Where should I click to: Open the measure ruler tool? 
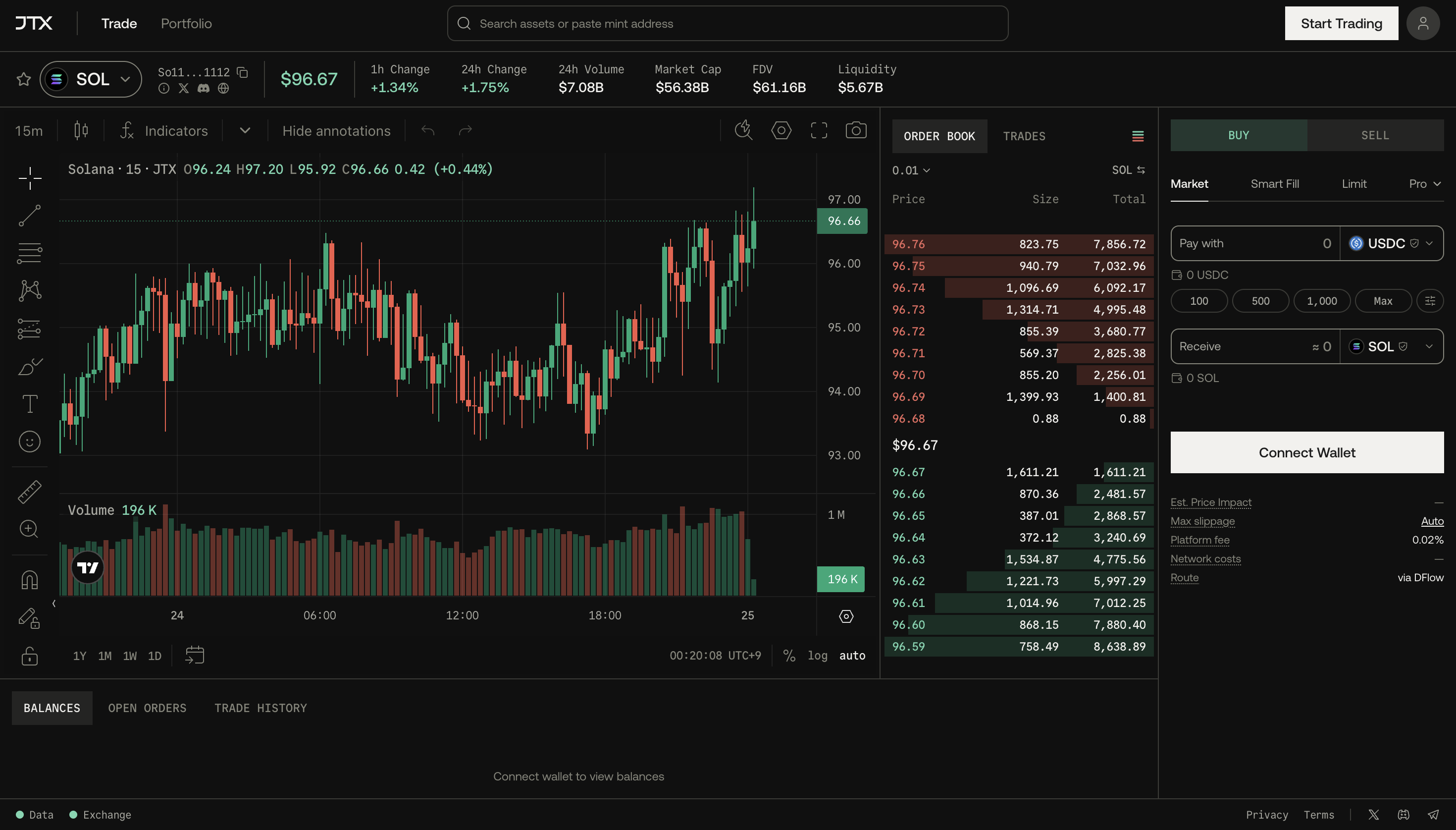(x=30, y=492)
